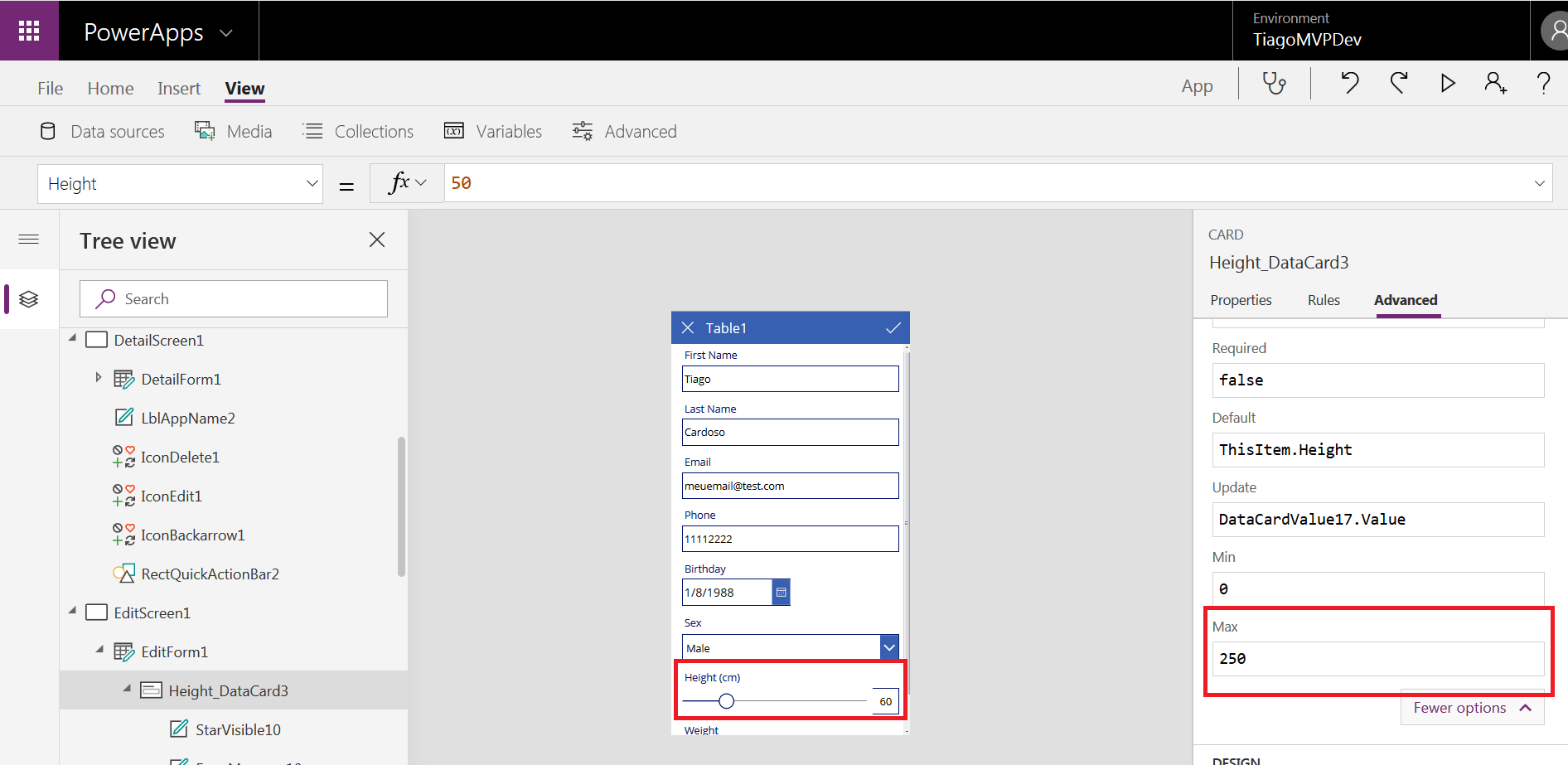Open the Height property dropdown
The image size is (1568, 765).
(x=312, y=183)
